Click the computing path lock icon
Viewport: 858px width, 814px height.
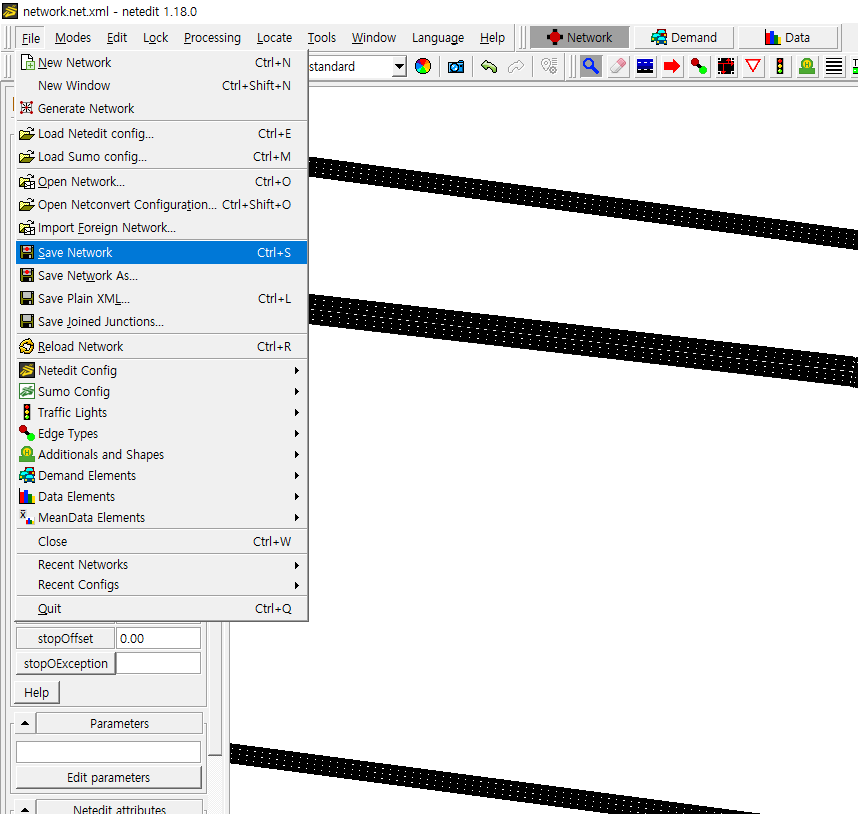click(548, 67)
